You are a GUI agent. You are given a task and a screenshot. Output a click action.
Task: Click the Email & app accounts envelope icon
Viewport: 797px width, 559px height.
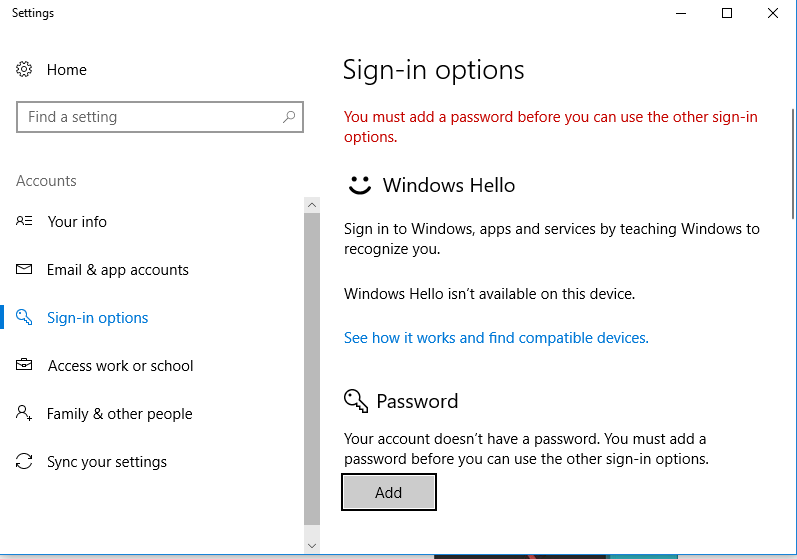tap(24, 270)
